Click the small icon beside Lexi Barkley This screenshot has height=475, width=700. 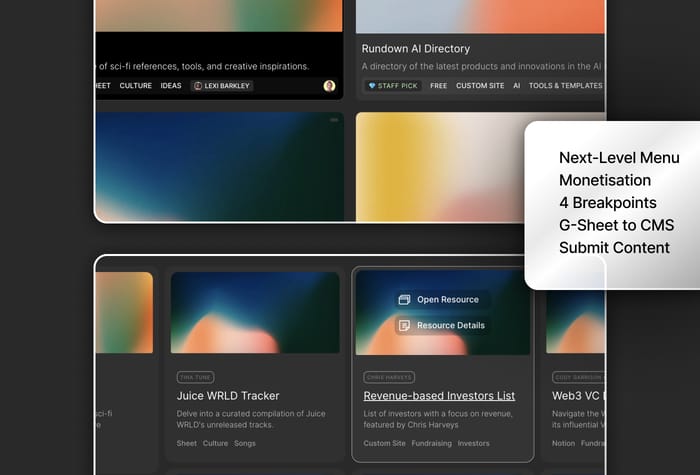click(198, 86)
